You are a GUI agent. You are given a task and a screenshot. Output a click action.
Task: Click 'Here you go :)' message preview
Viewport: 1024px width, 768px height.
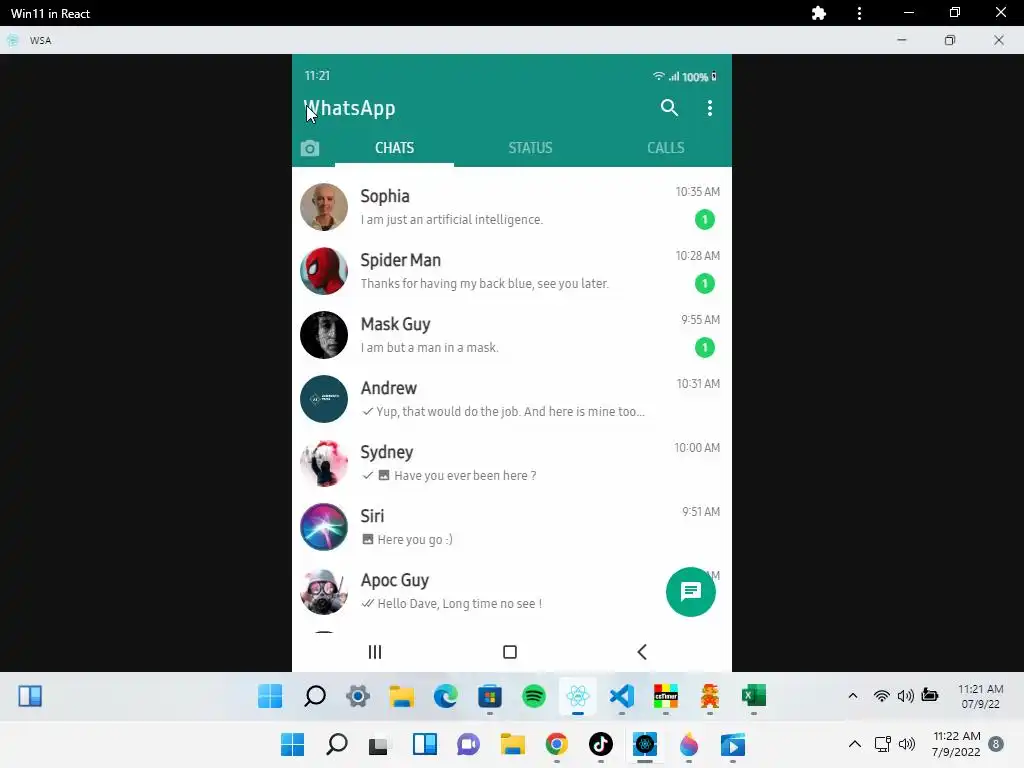click(x=415, y=540)
